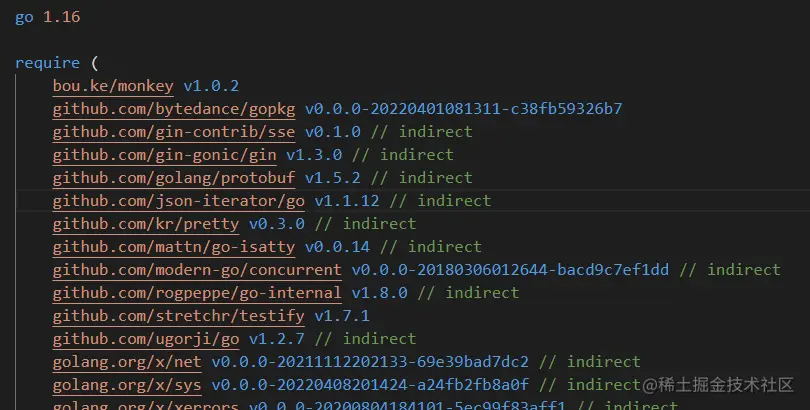Open the github.com/gin-gonic/gin link
Screen dimensions: 810x410
tap(165, 155)
